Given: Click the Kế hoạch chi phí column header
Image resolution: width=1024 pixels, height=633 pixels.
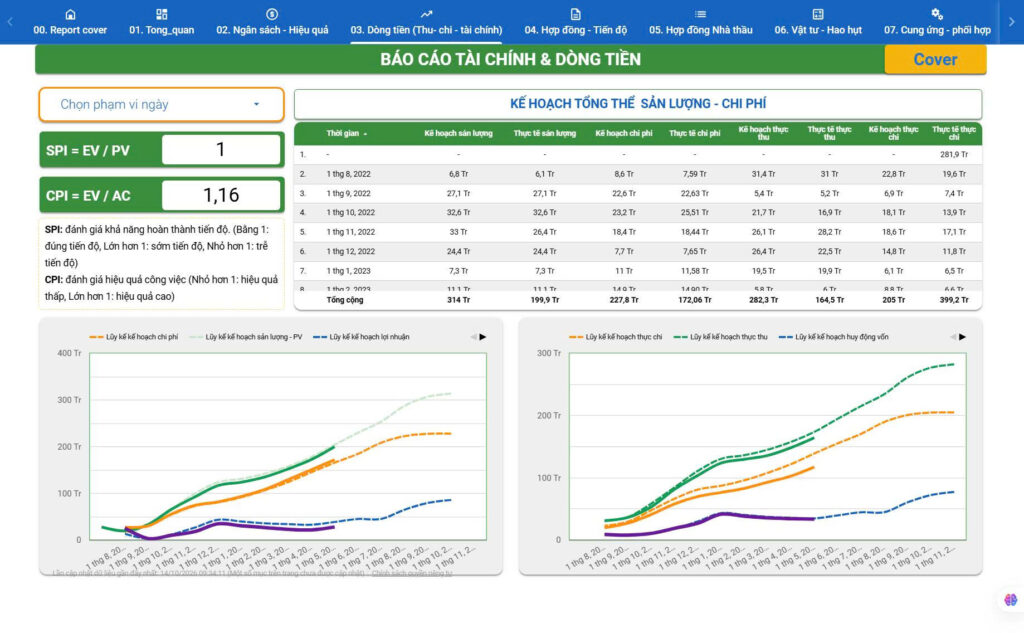Looking at the screenshot, I should pos(624,133).
